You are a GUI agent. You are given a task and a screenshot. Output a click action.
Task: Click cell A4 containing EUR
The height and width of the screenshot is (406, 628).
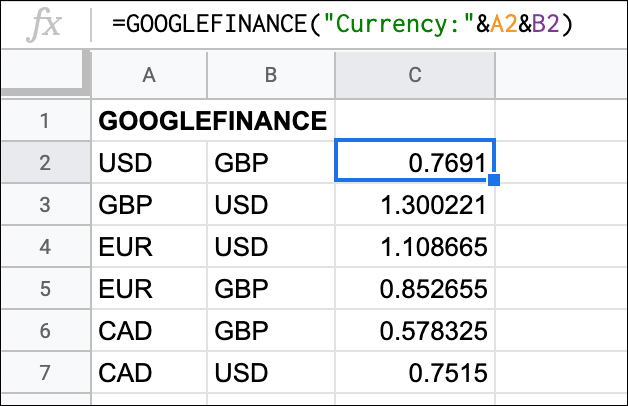pos(149,246)
